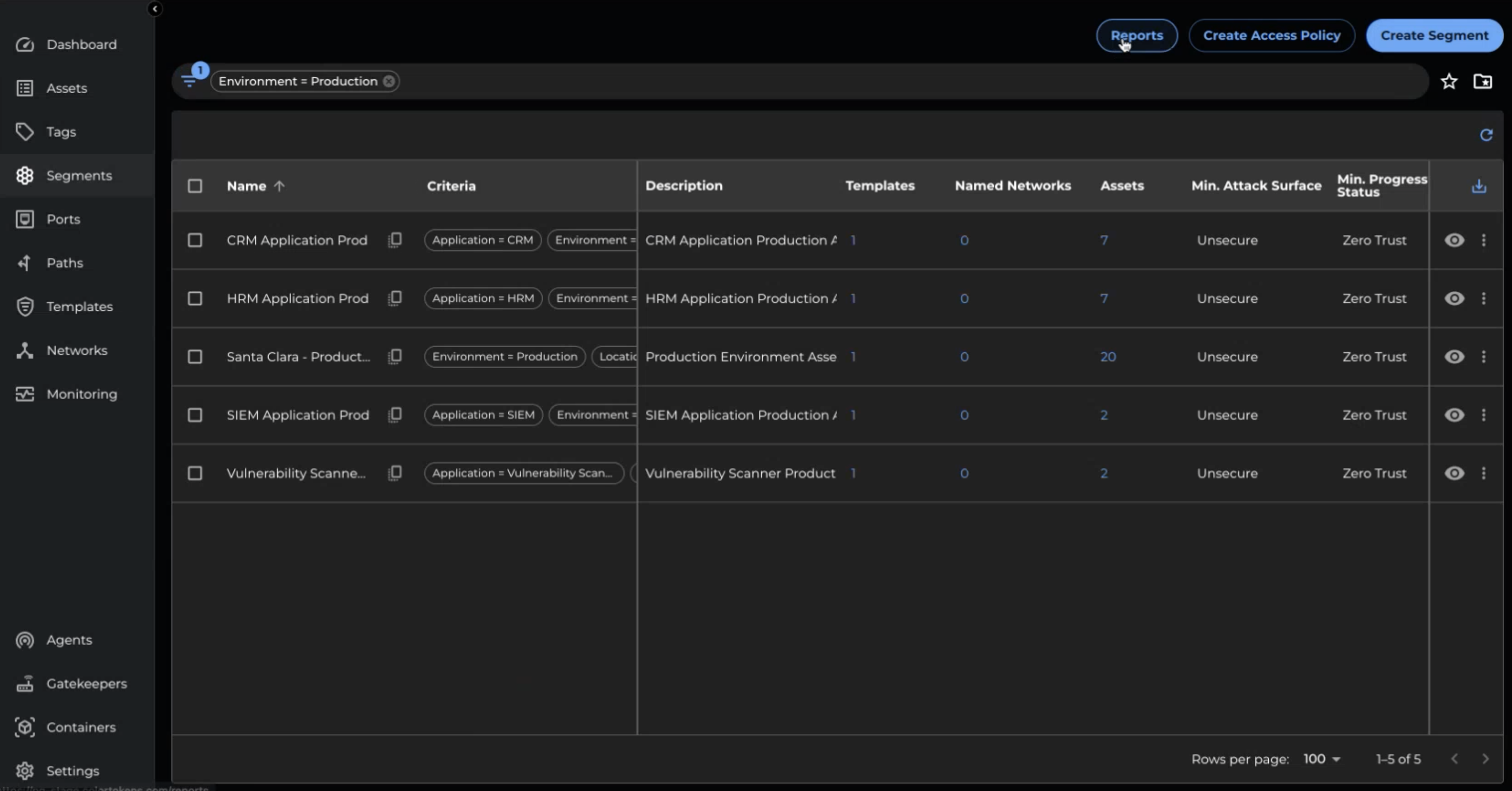
Task: Remove the Environment = Production filter chip
Action: coord(389,81)
